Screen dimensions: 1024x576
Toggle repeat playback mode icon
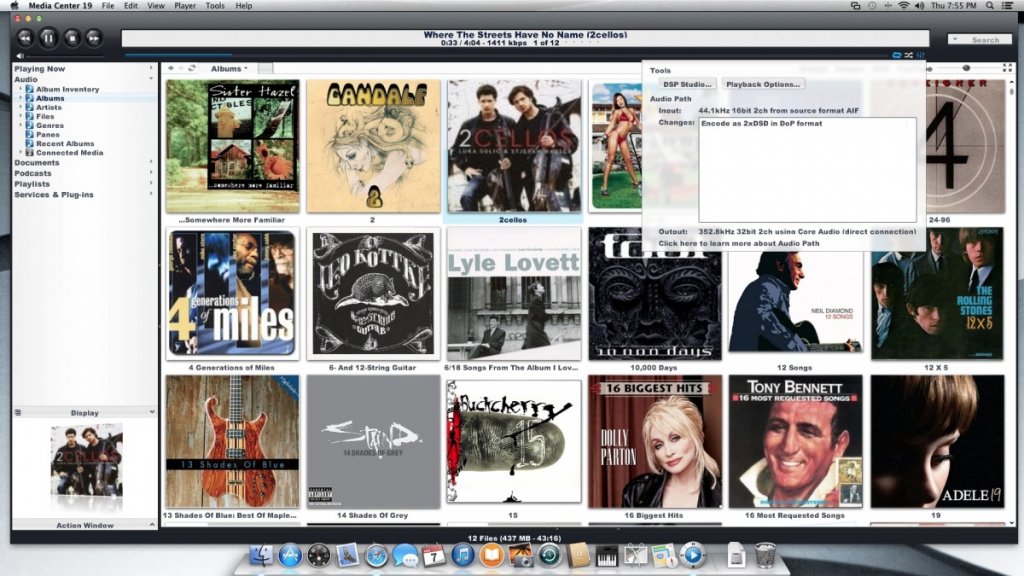(897, 56)
